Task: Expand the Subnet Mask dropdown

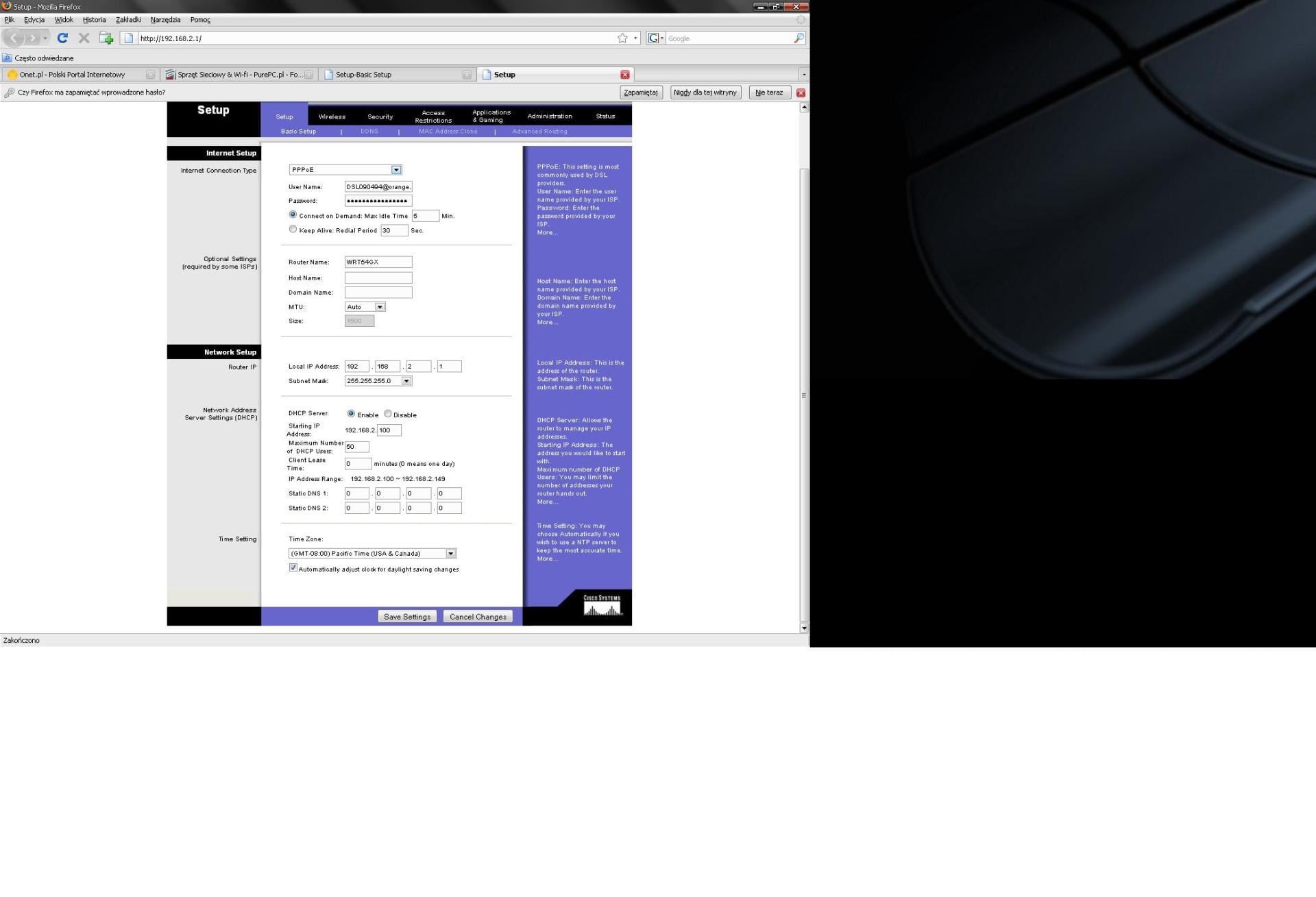Action: pyautogui.click(x=406, y=381)
